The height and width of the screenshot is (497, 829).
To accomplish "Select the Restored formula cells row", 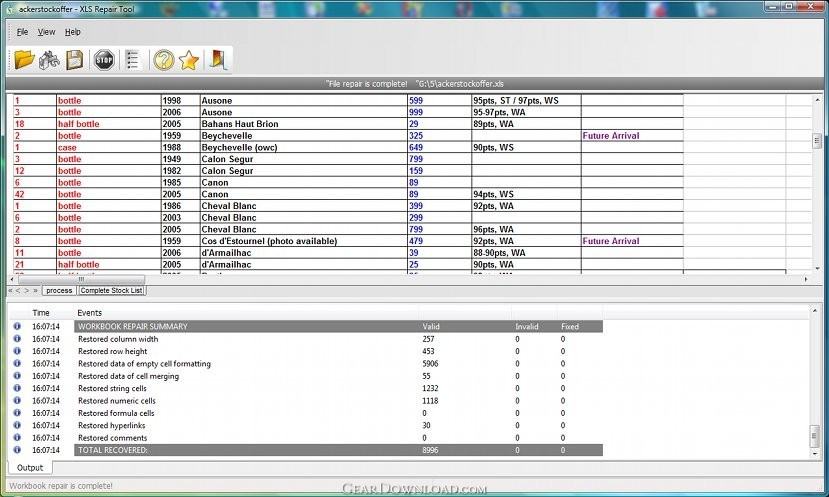I will [x=338, y=413].
